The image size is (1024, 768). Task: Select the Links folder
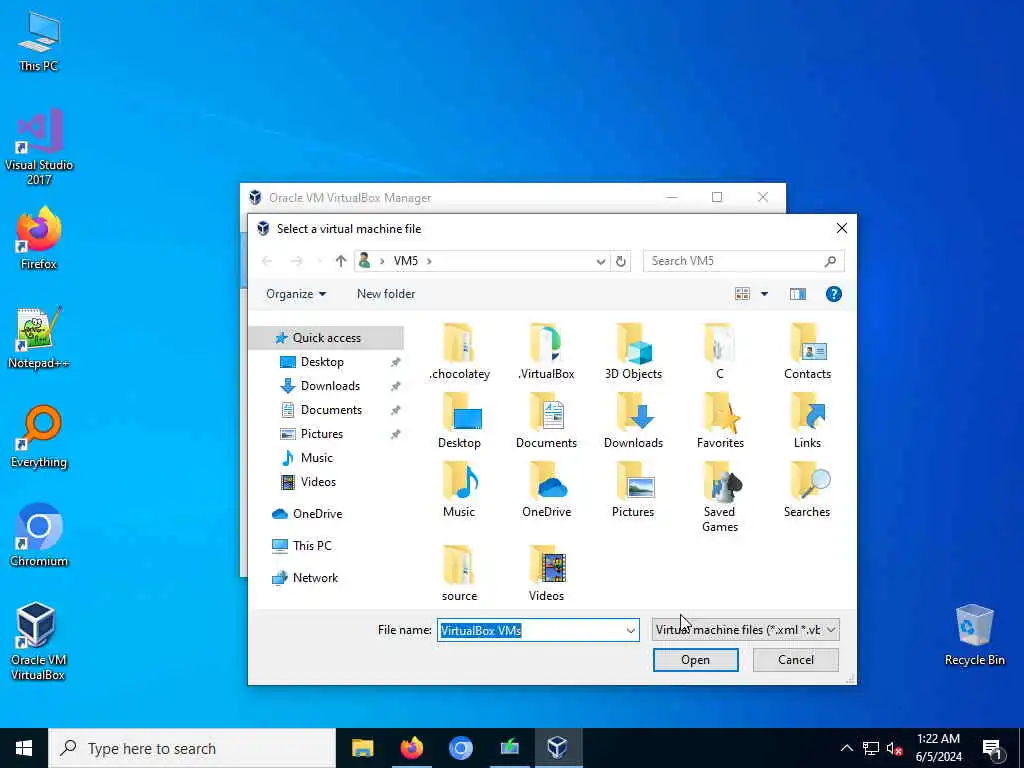(807, 421)
